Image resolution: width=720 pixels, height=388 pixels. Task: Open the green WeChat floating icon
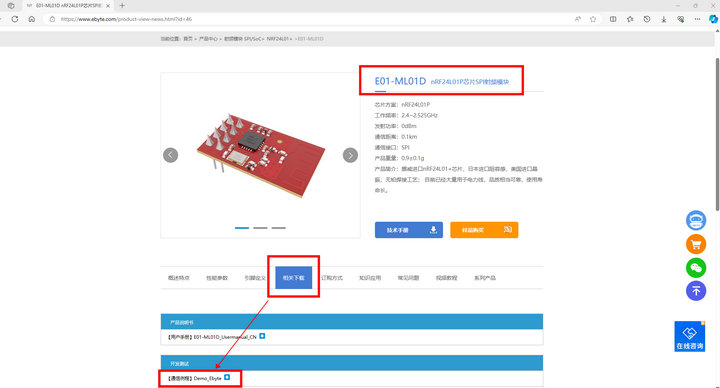(696, 267)
